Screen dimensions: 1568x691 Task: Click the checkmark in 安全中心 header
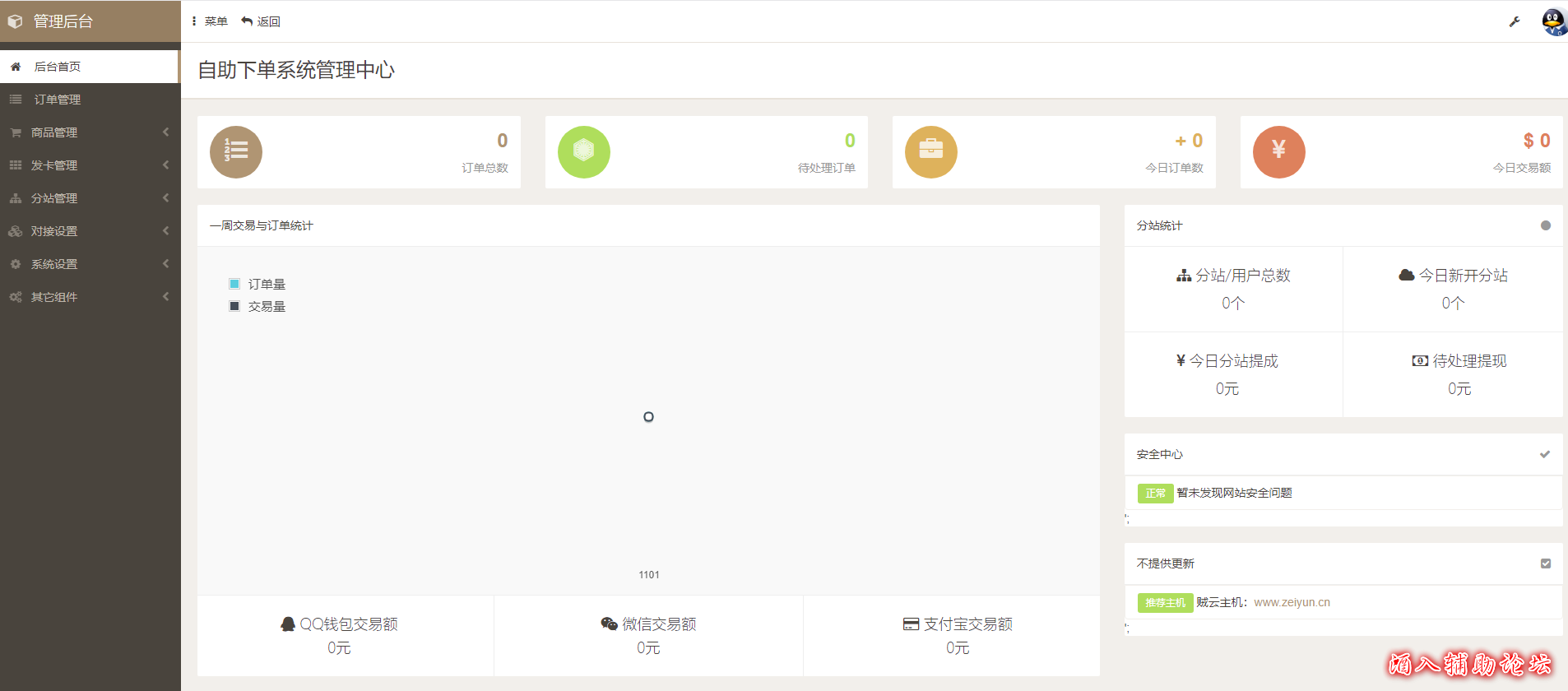pyautogui.click(x=1545, y=454)
